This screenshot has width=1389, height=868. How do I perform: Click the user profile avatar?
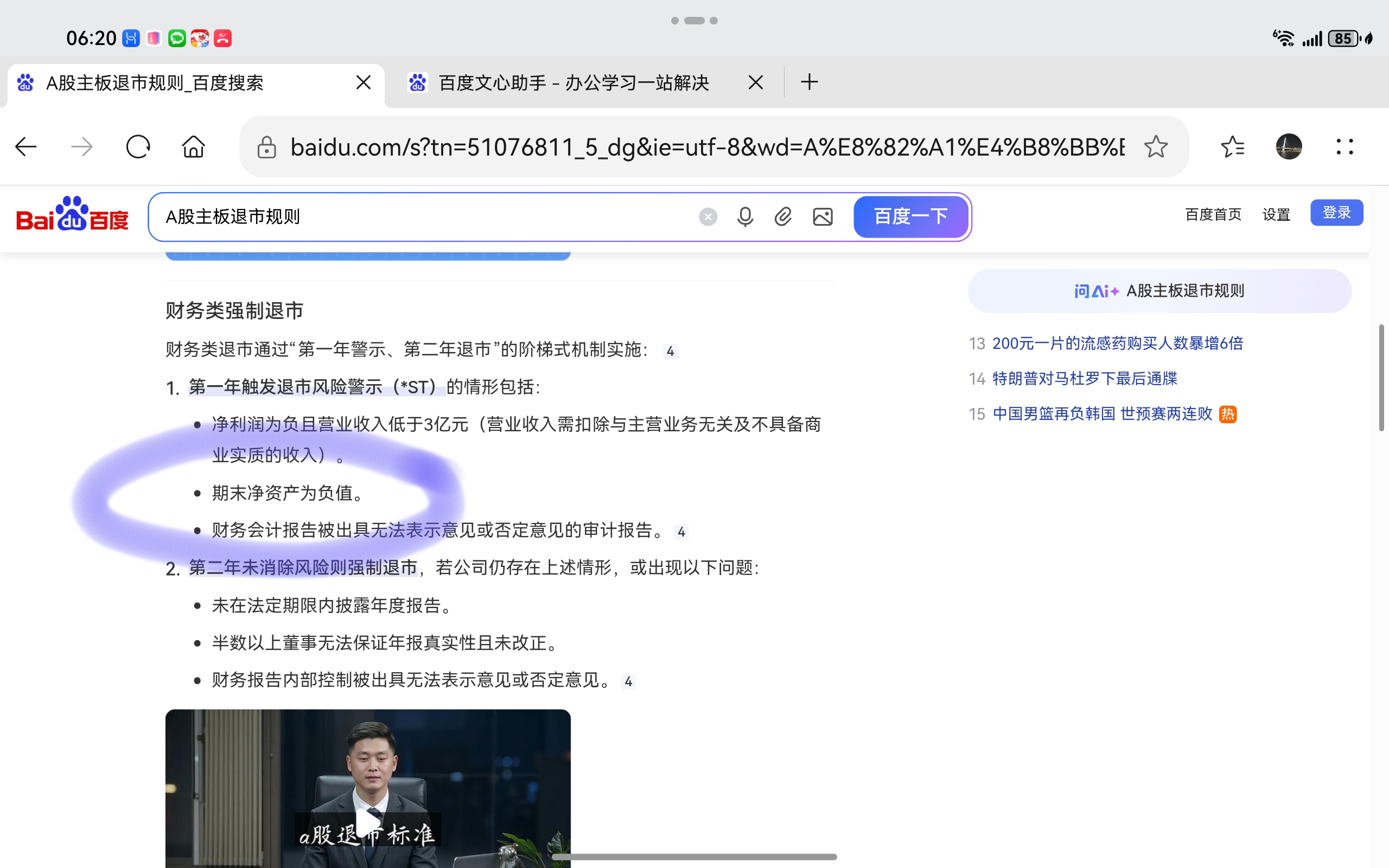1289,147
